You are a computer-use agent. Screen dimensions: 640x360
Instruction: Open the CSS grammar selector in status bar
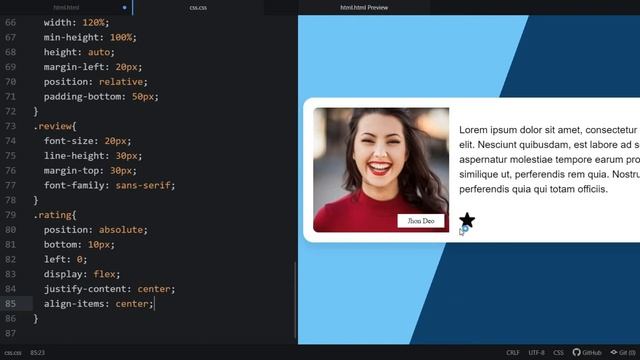[x=558, y=353]
